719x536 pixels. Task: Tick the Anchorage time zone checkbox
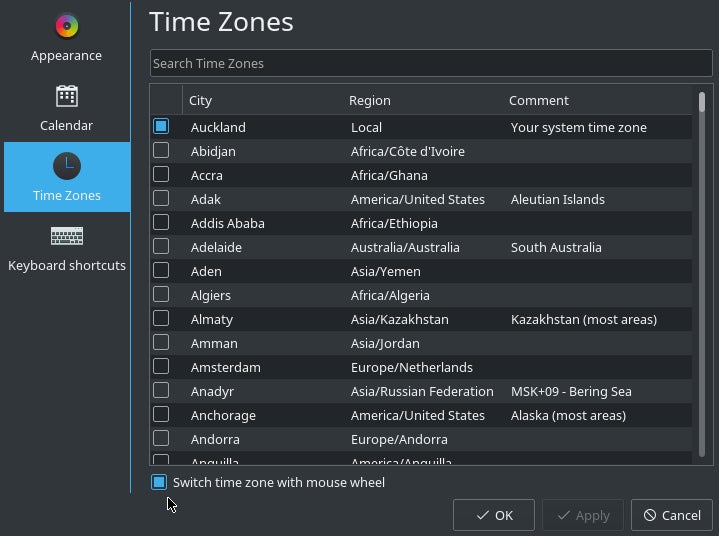tap(161, 415)
